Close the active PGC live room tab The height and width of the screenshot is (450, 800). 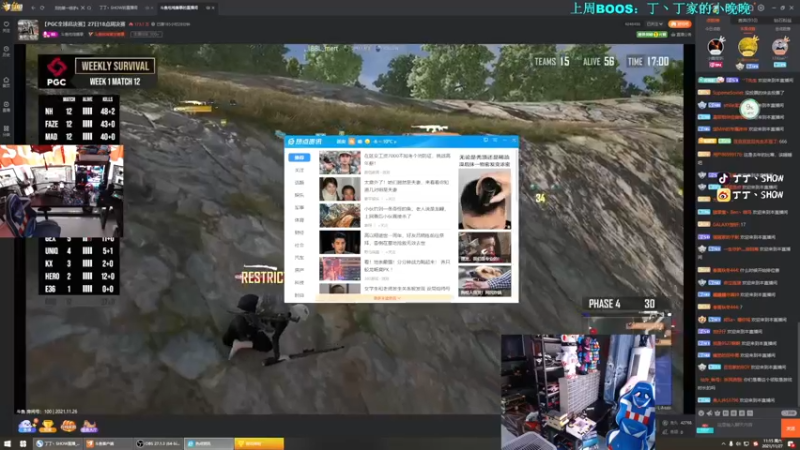213,8
